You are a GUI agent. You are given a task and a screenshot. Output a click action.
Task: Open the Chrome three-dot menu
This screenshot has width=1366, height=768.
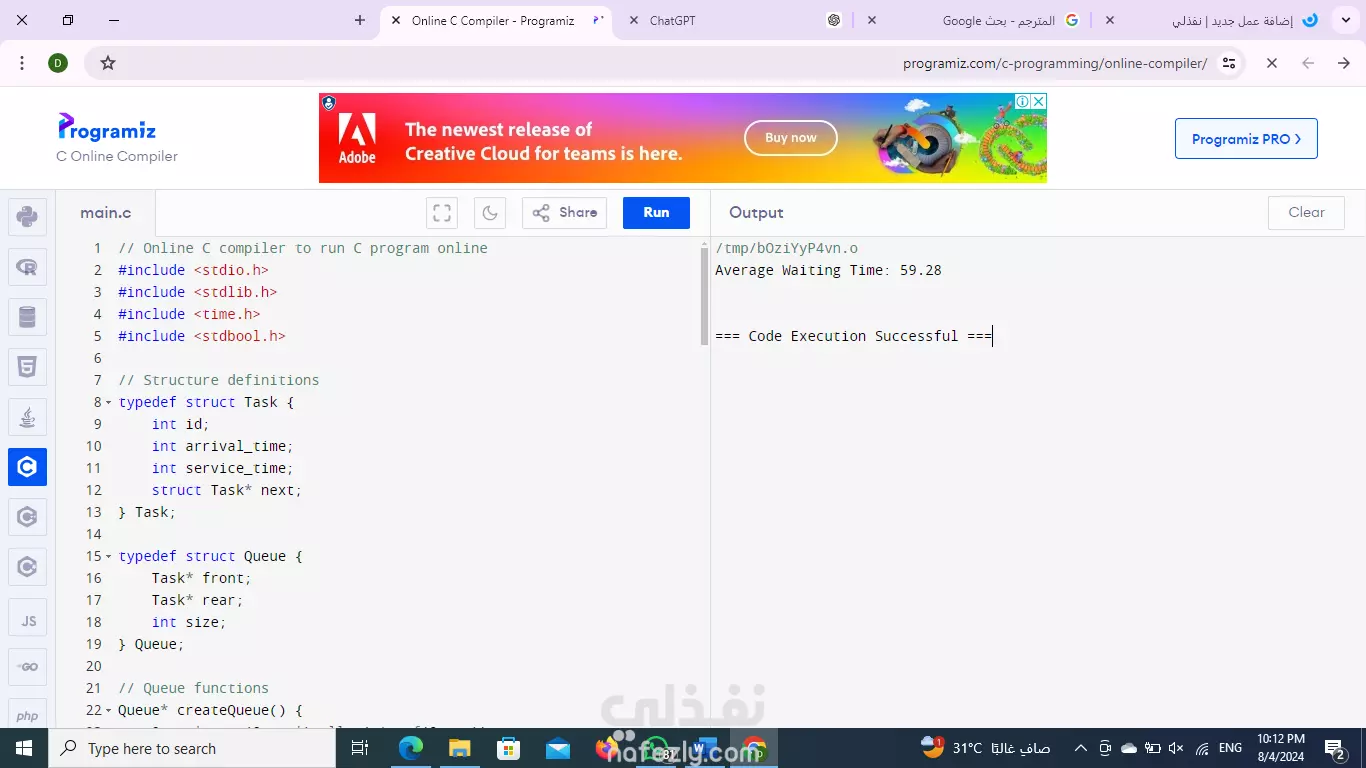[22, 63]
